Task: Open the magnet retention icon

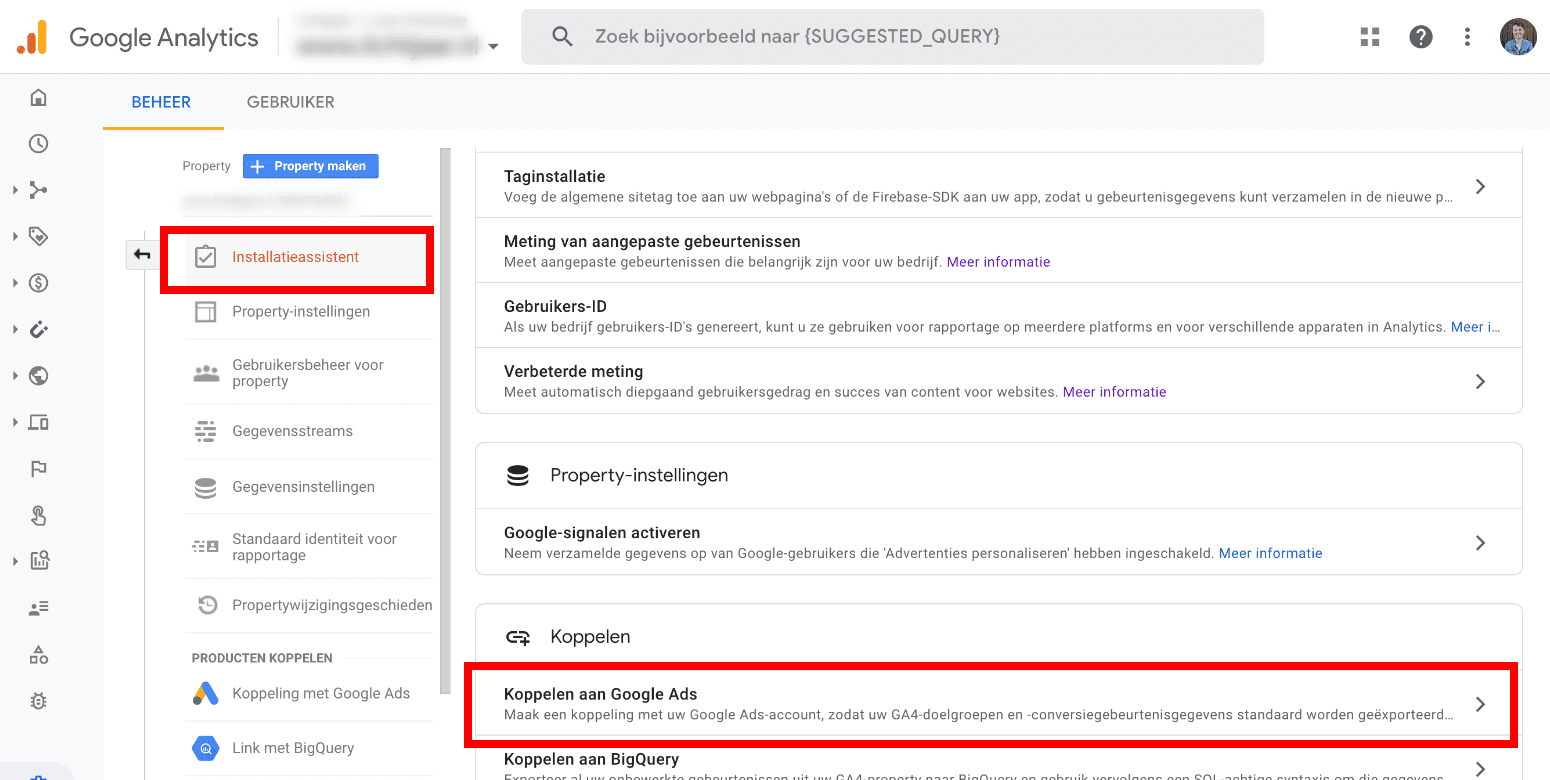Action: pyautogui.click(x=38, y=329)
